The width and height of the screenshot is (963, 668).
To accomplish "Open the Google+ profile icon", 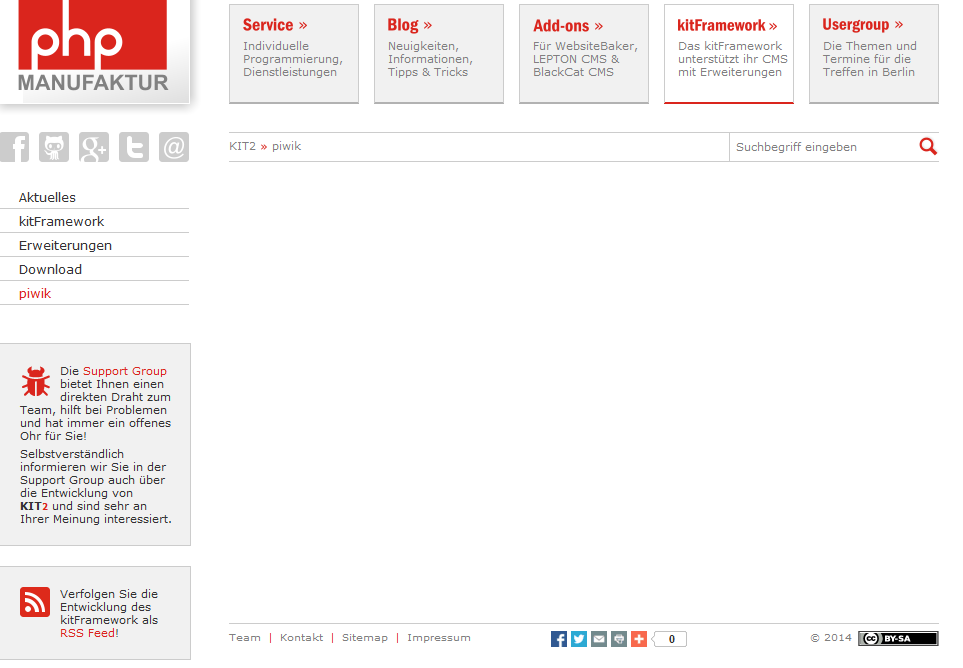I will (94, 147).
